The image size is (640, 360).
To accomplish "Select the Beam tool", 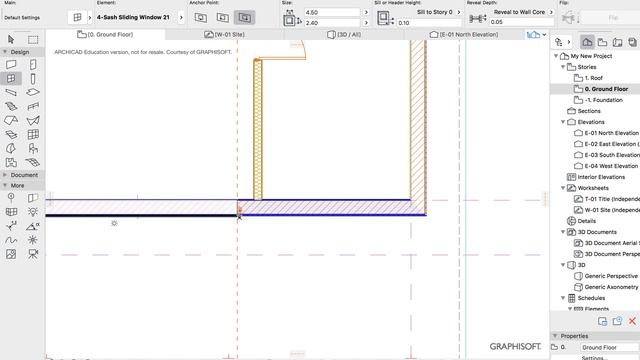I will (x=11, y=92).
